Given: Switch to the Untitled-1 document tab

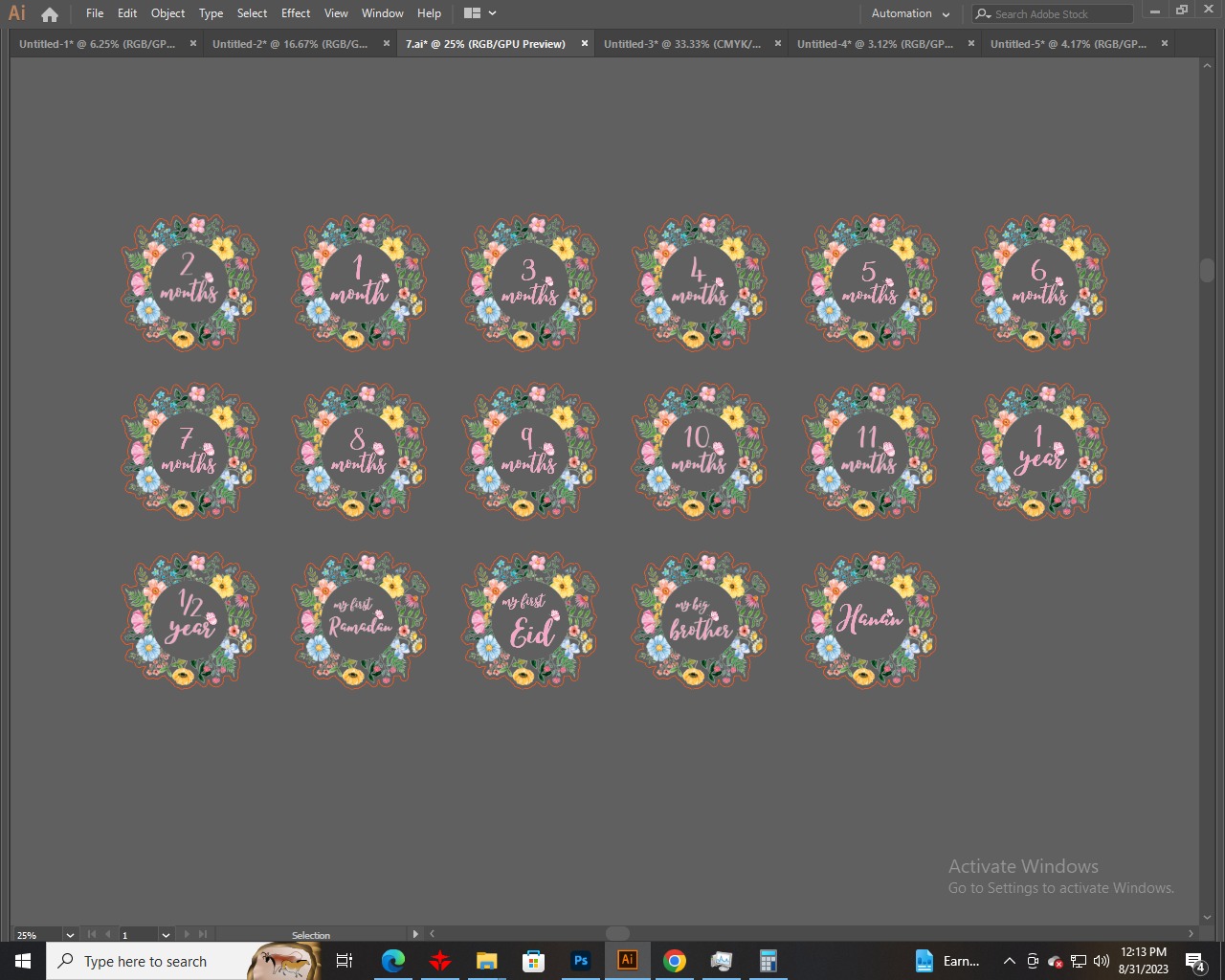Looking at the screenshot, I should point(98,44).
